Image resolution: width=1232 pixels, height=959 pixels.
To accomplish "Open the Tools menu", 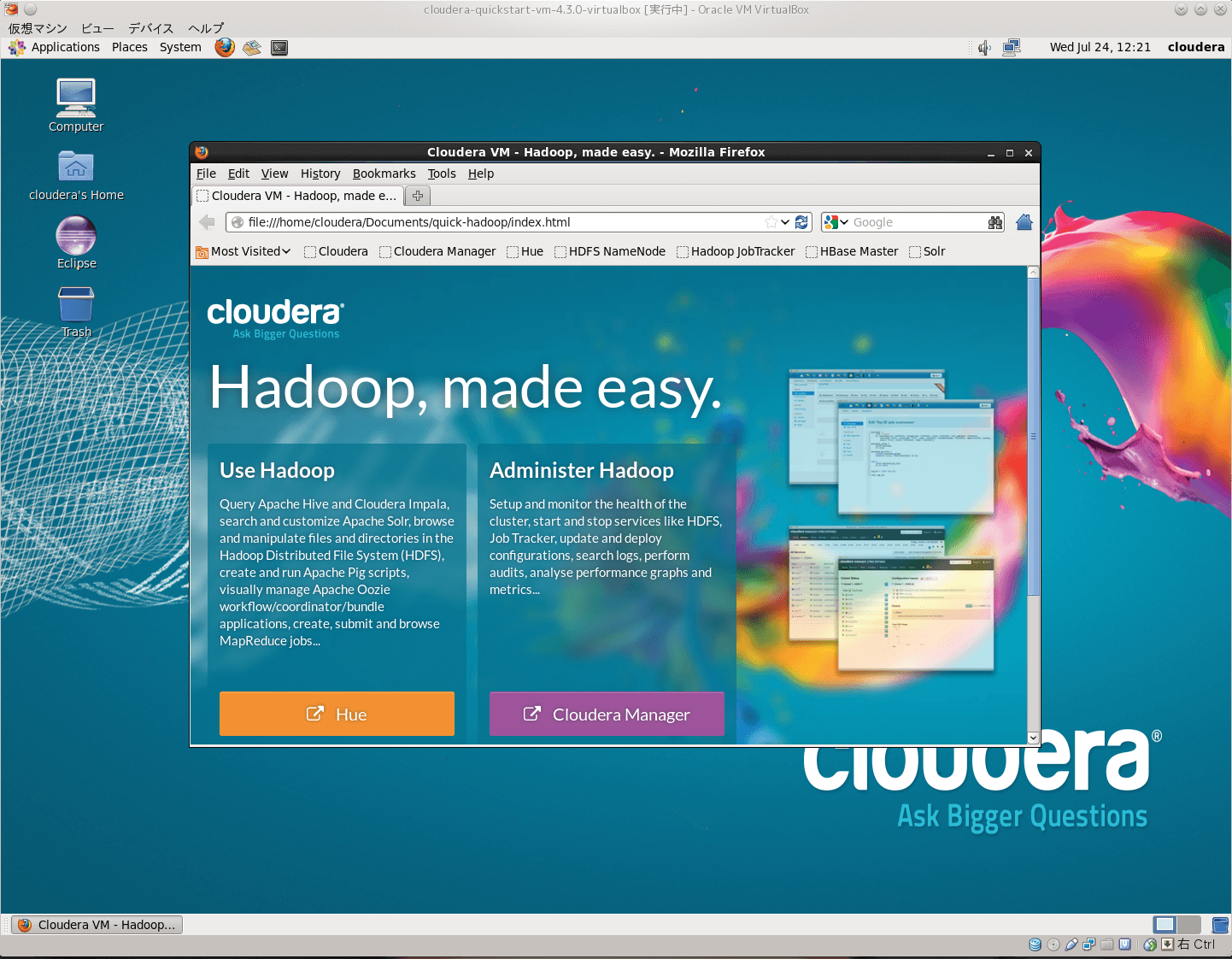I will (442, 174).
